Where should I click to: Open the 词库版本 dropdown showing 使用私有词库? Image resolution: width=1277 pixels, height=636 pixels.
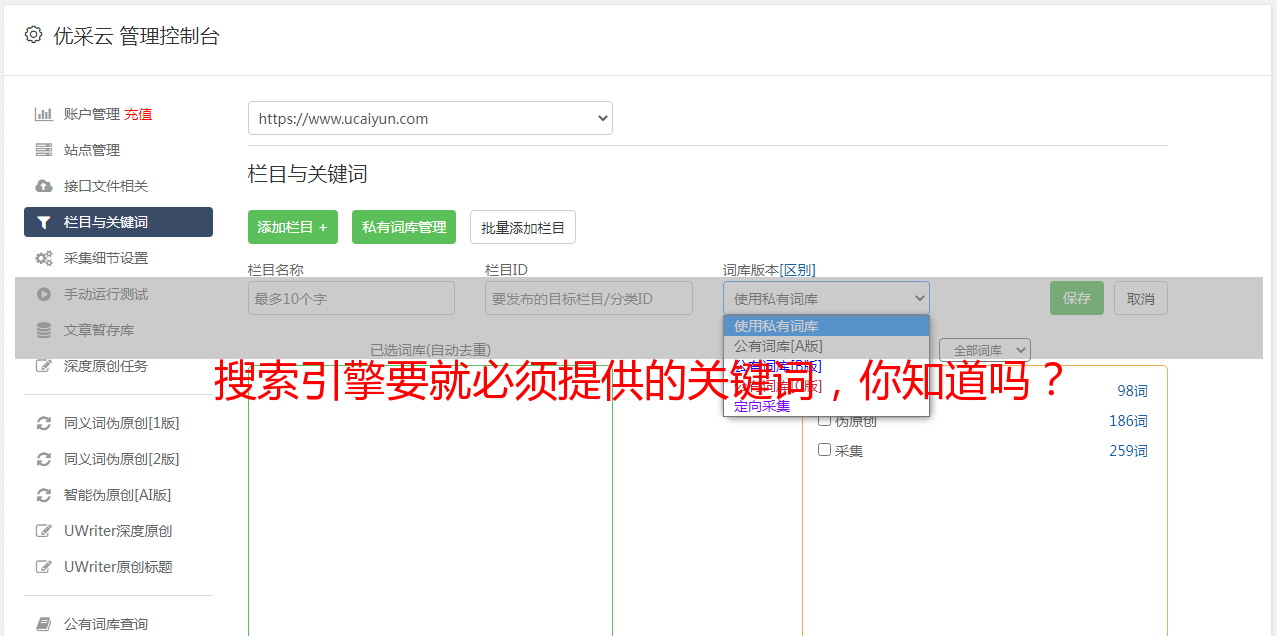click(826, 298)
